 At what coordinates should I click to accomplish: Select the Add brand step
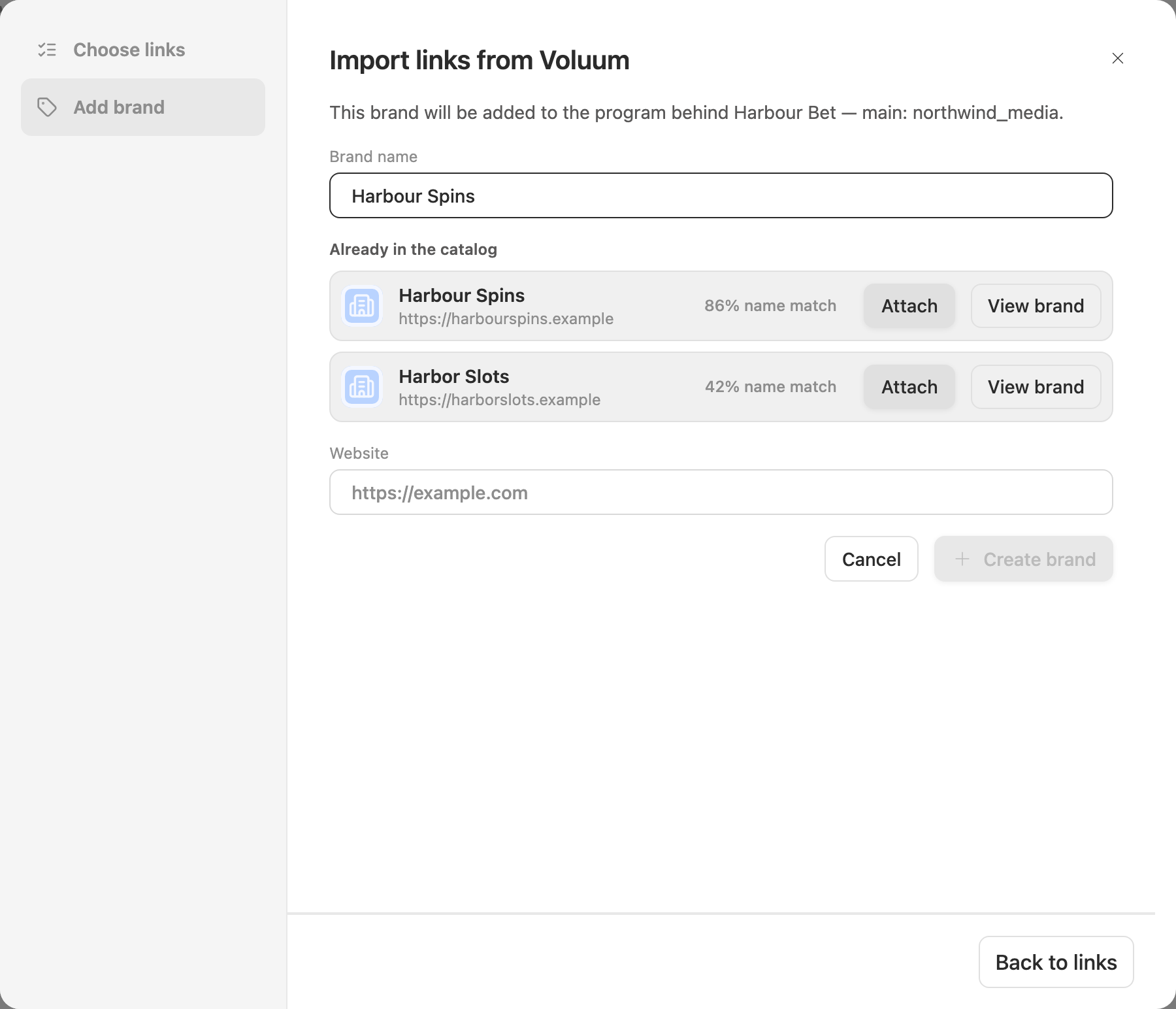point(143,107)
